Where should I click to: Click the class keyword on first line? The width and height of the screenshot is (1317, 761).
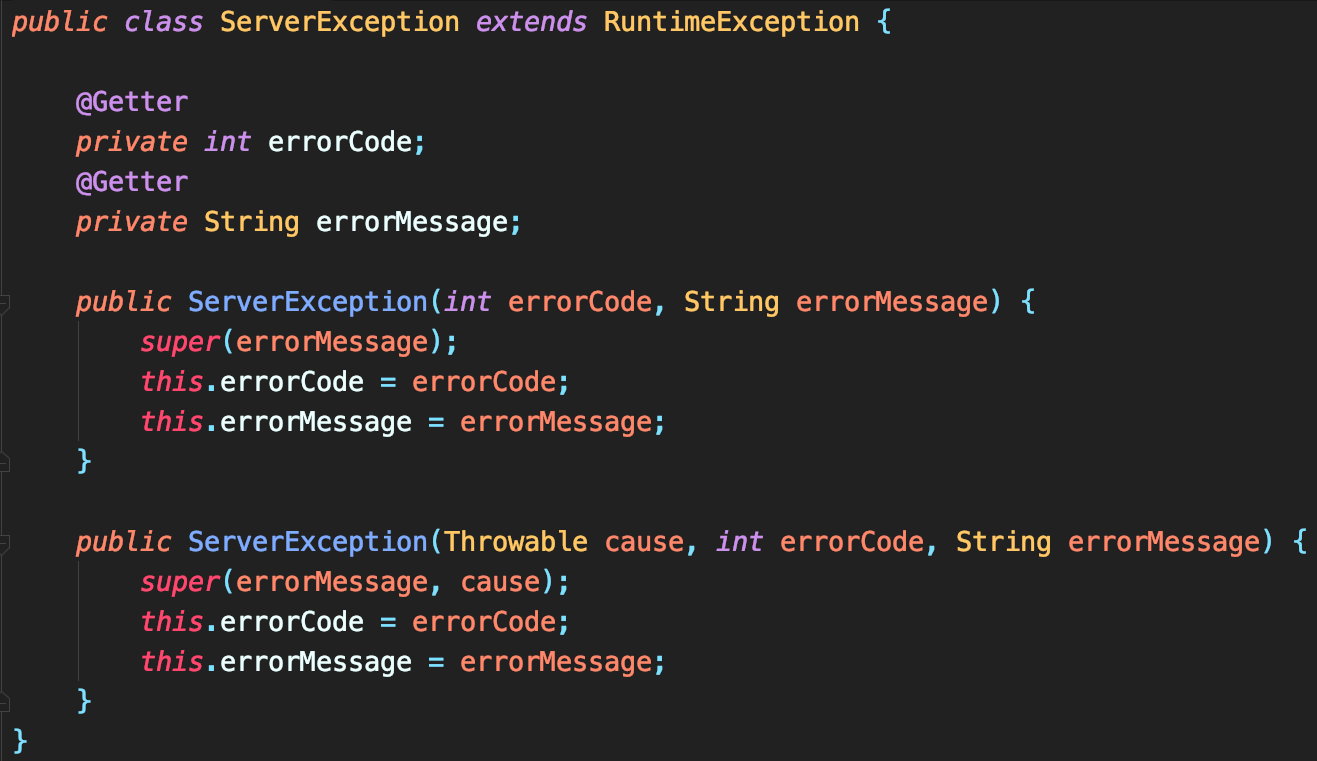163,22
